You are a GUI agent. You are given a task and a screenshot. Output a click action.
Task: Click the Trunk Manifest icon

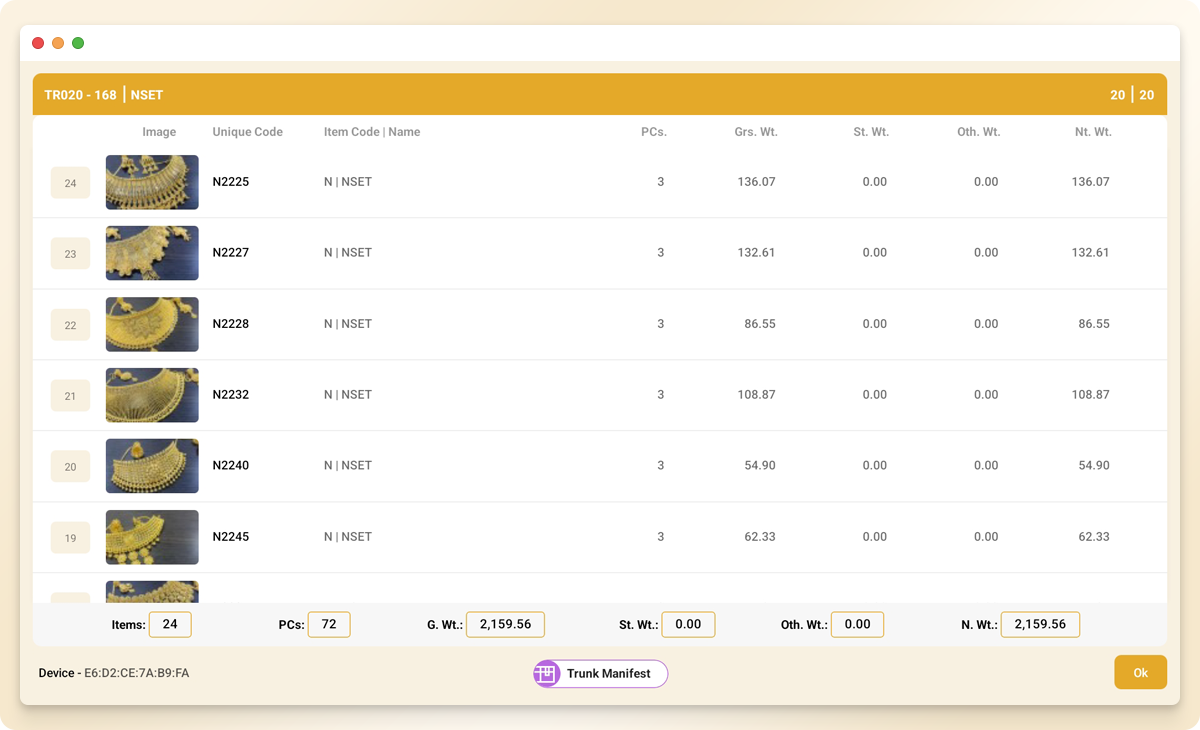546,674
